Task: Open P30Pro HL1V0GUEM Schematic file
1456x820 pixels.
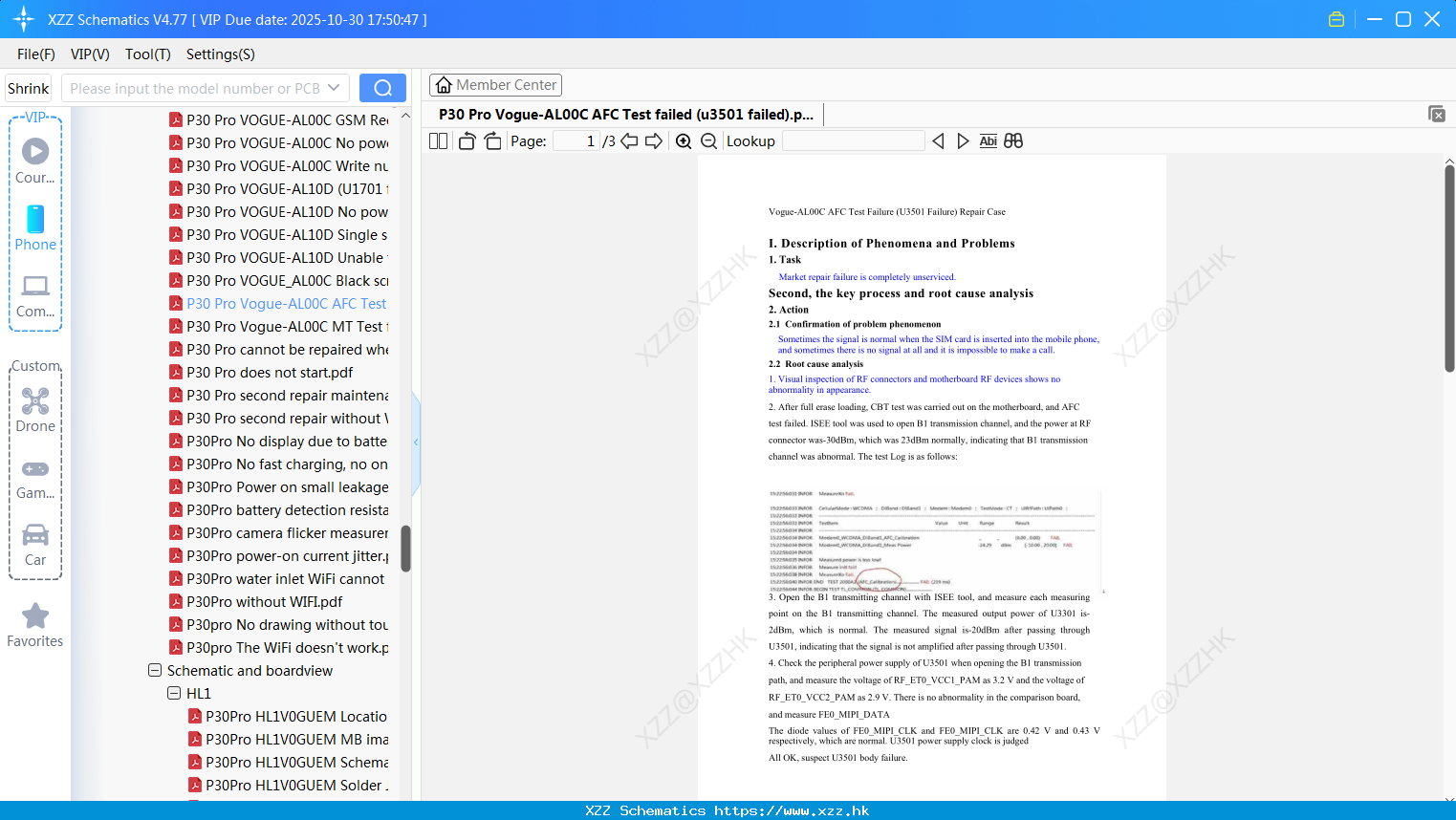Action: pos(289,762)
